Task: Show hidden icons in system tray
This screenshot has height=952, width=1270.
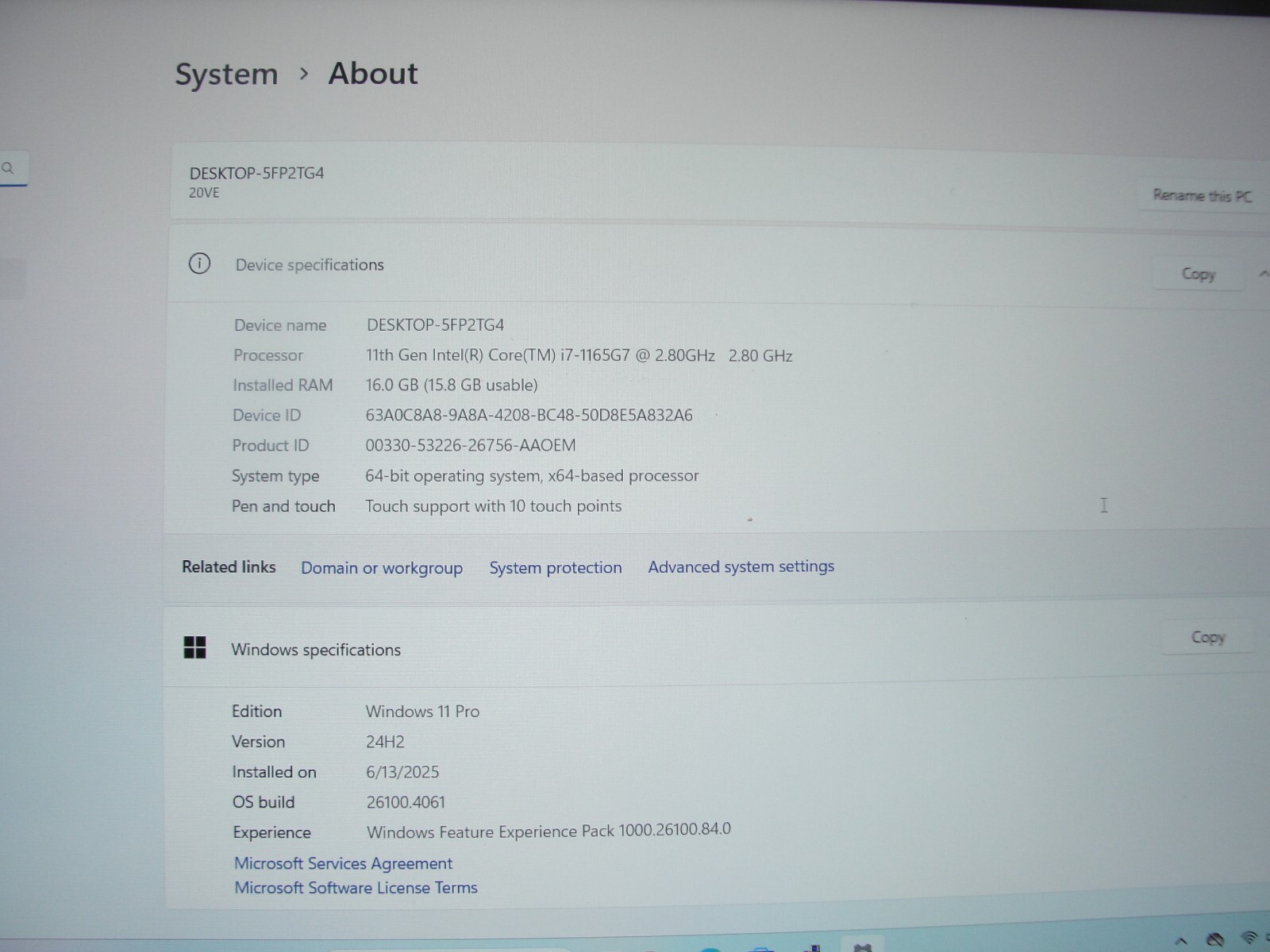Action: point(1182,942)
